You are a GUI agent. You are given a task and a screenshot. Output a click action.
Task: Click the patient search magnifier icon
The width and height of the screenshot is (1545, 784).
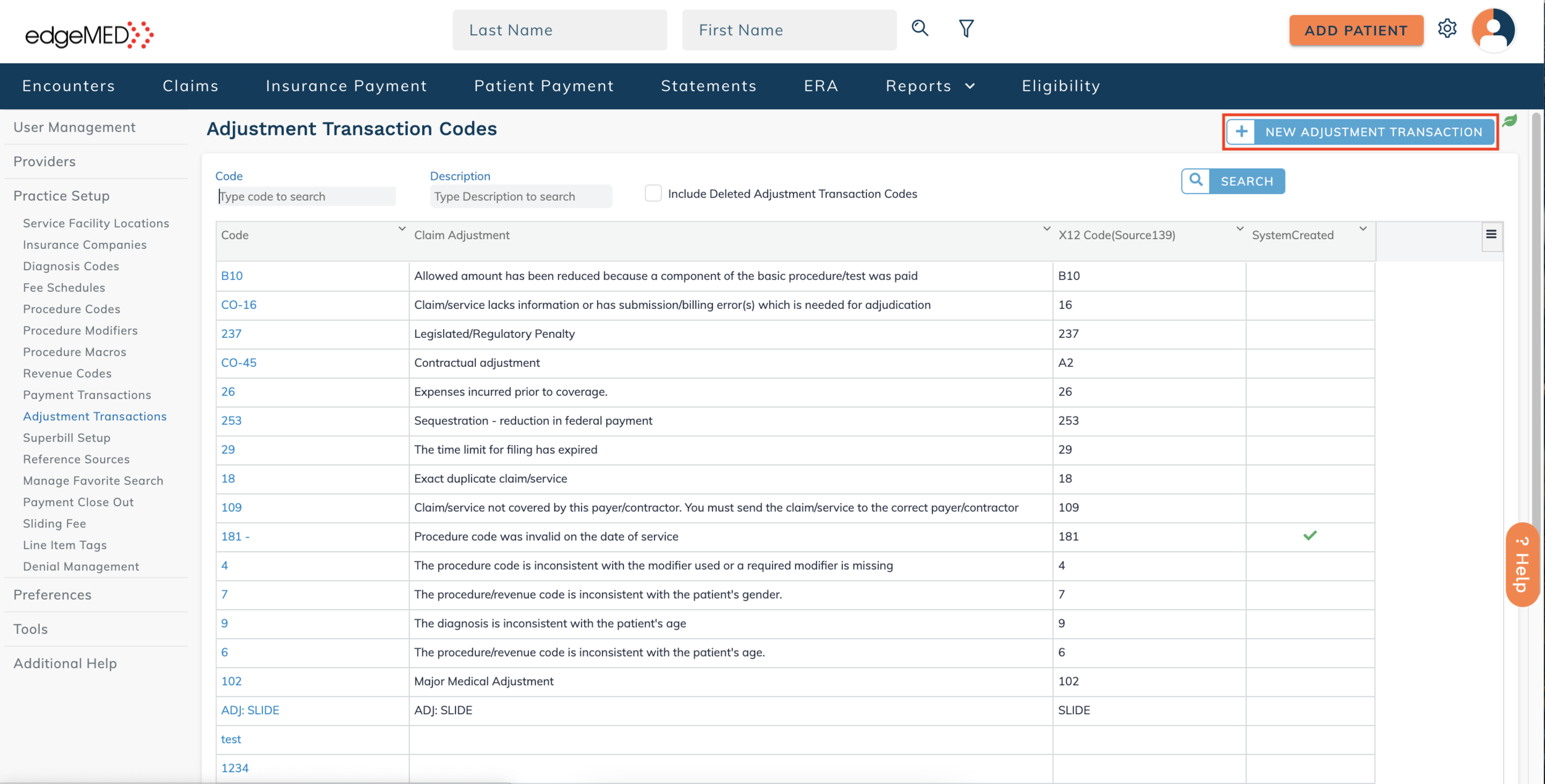coord(920,28)
